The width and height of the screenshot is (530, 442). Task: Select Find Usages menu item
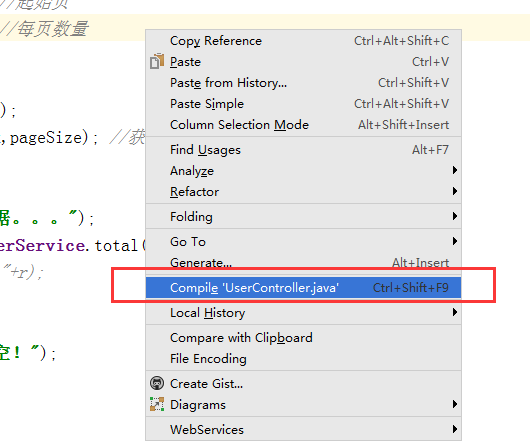pos(303,150)
